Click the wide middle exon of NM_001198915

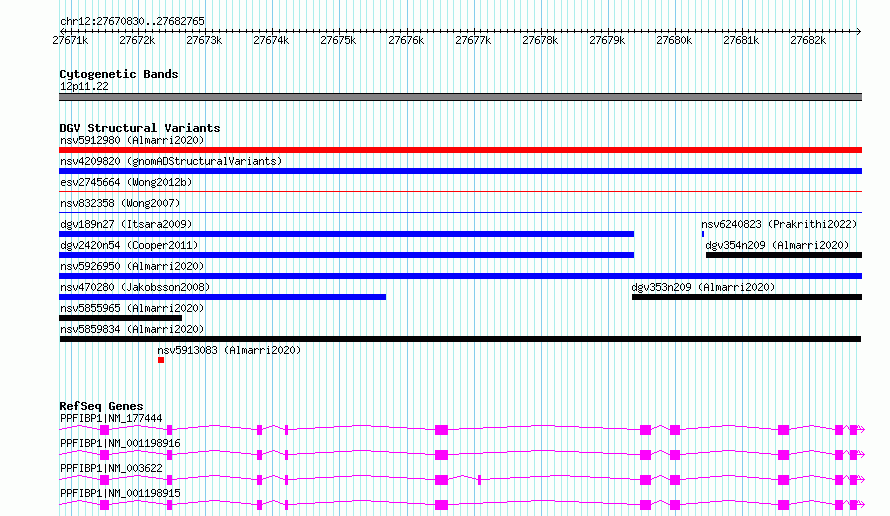(x=442, y=505)
